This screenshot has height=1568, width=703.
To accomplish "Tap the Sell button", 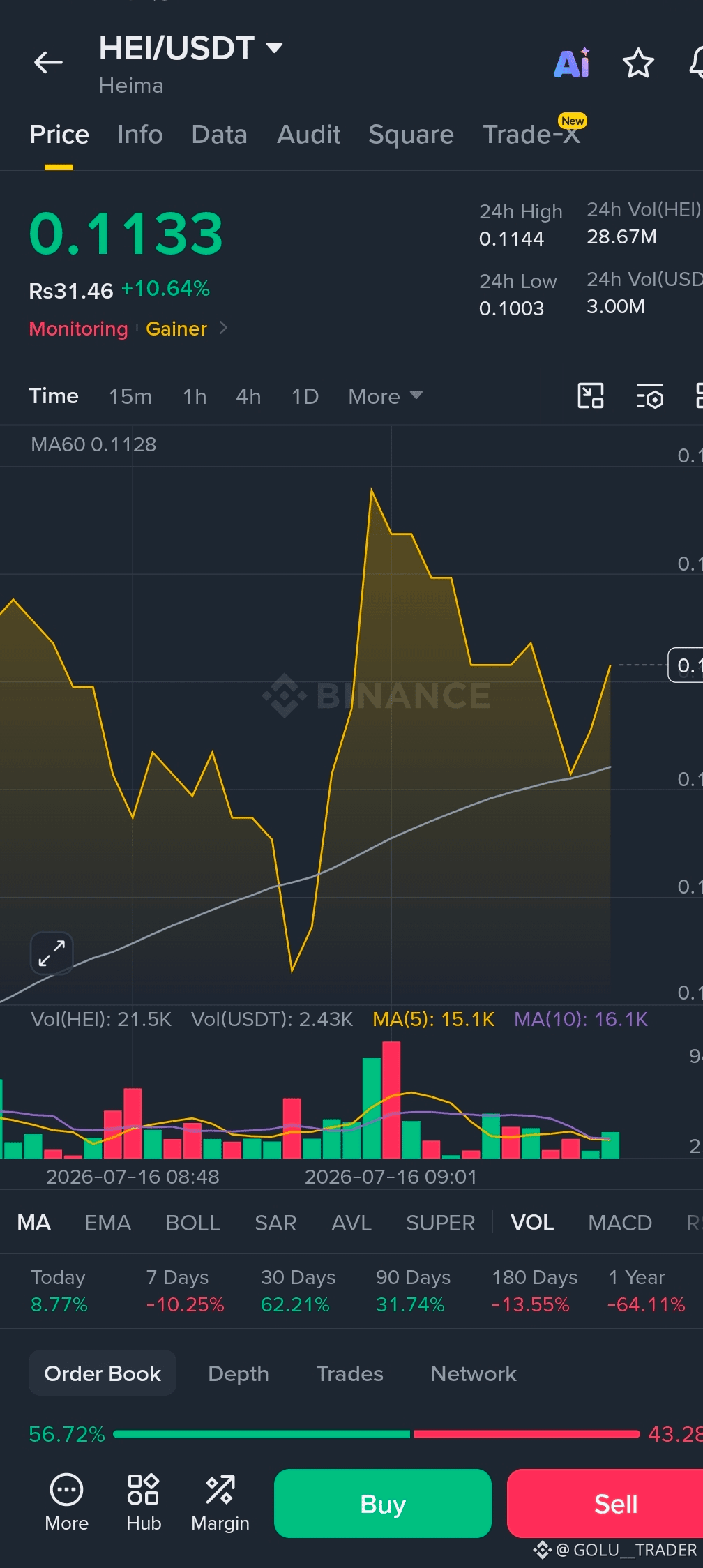I will (x=605, y=1503).
